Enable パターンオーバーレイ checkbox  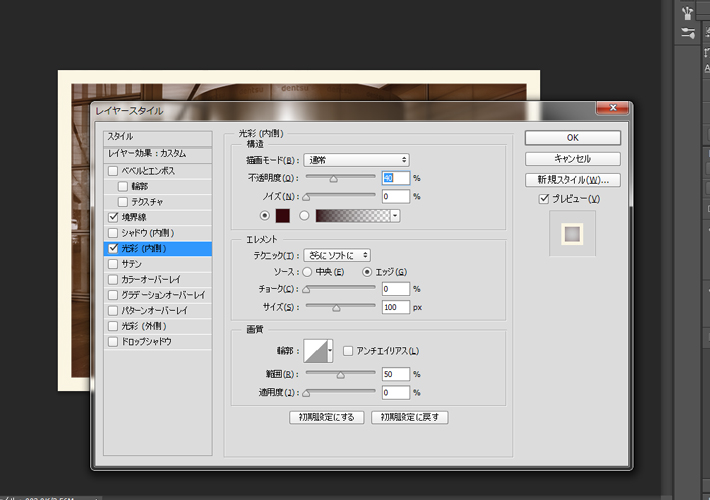(113, 310)
